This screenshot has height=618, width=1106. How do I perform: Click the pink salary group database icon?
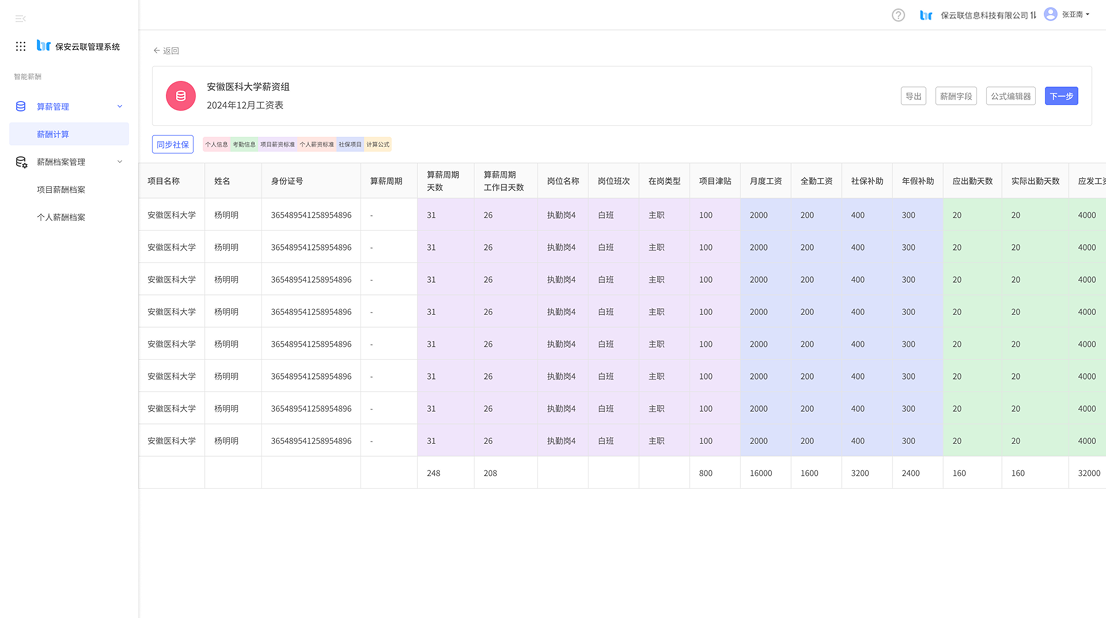[x=181, y=96]
